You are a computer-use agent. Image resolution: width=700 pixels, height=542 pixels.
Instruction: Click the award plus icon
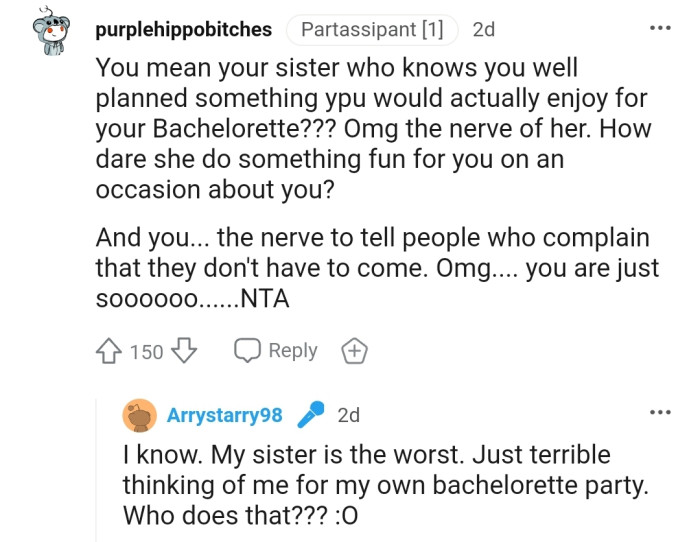tap(354, 351)
